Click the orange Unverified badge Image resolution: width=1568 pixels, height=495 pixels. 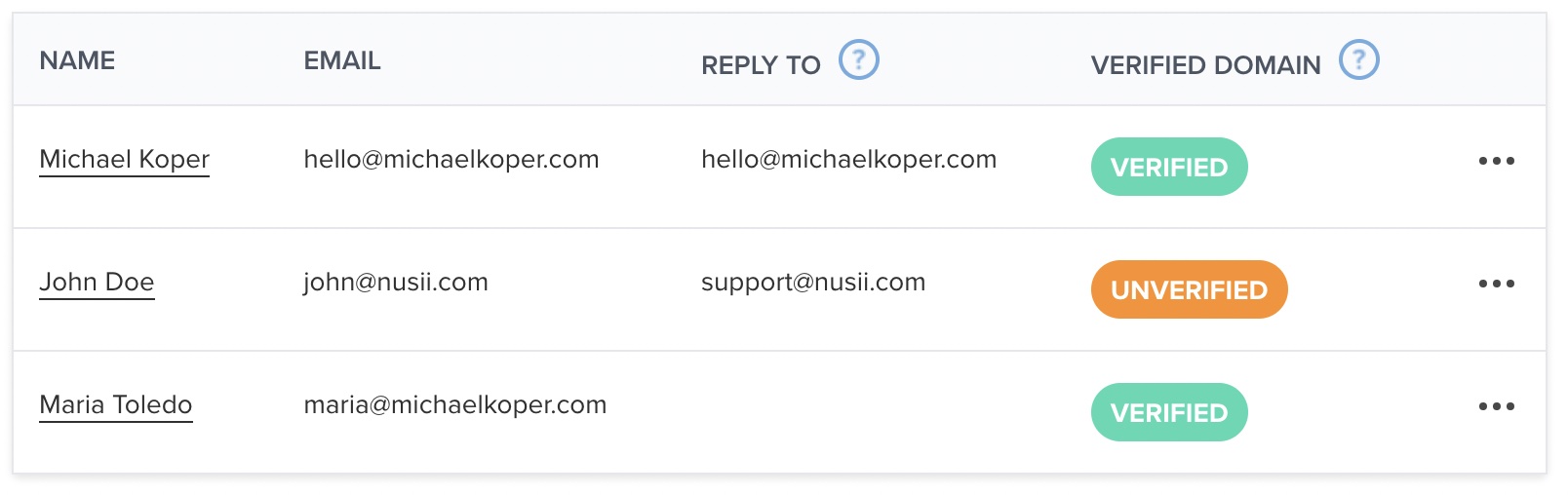point(1189,289)
